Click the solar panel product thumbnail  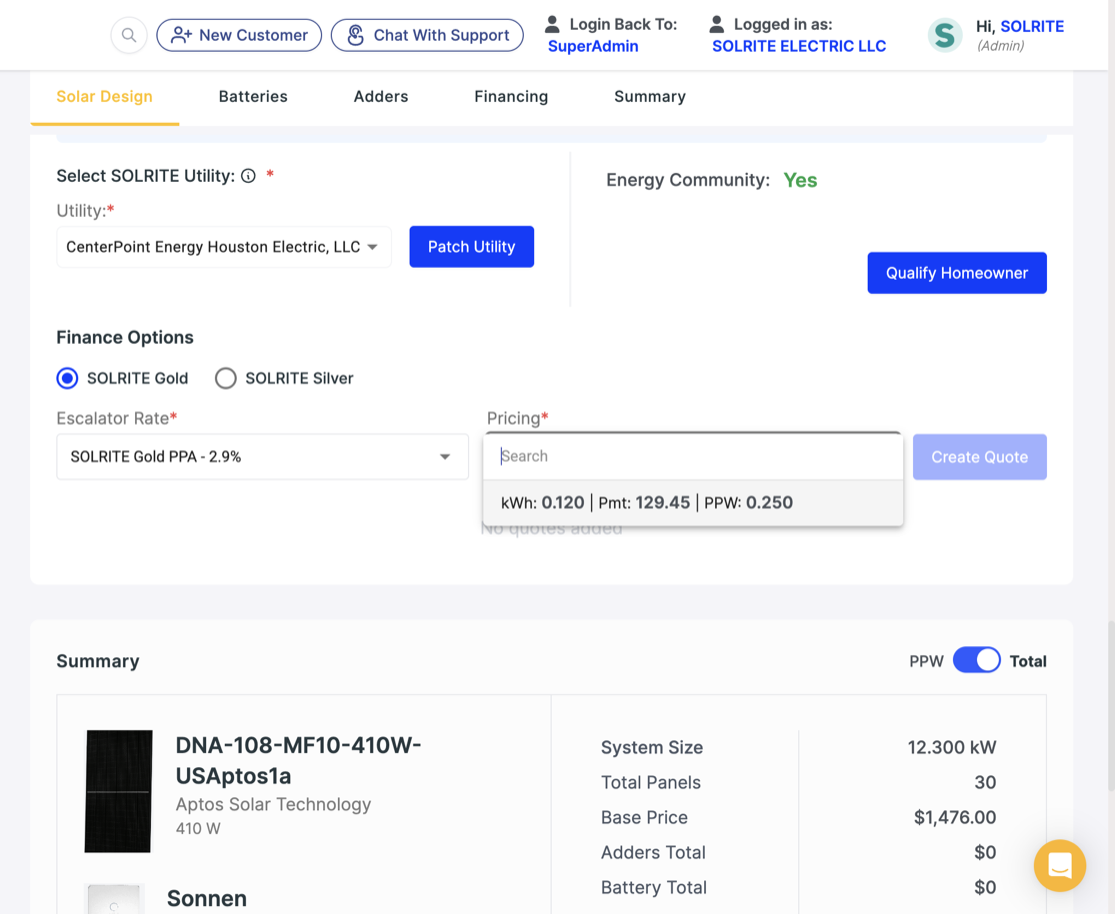click(x=119, y=791)
